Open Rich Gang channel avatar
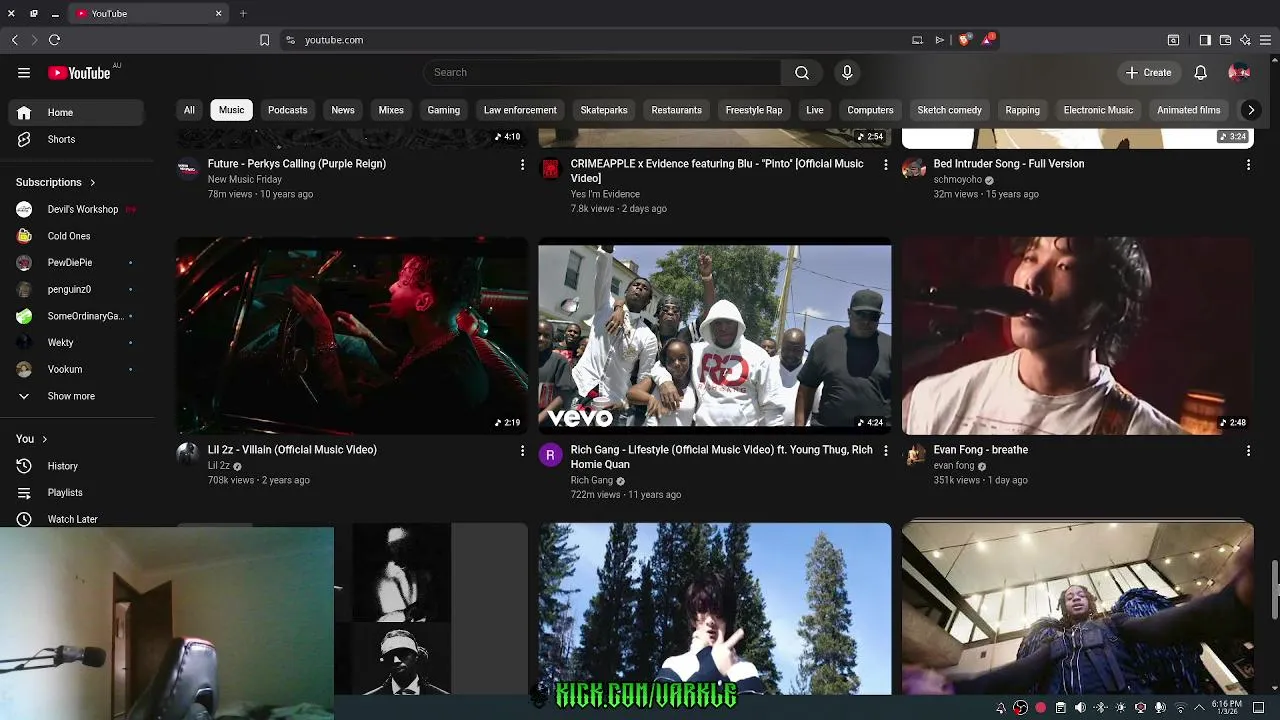 [x=550, y=456]
